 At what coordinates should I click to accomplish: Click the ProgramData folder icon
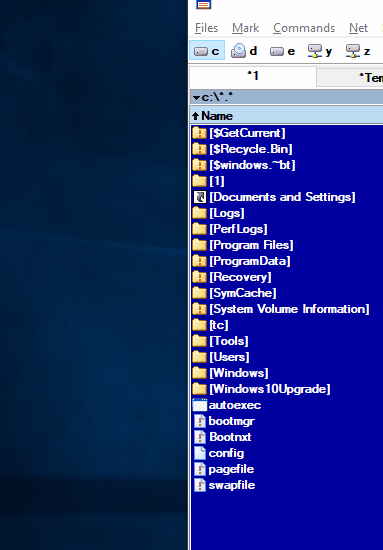click(200, 261)
